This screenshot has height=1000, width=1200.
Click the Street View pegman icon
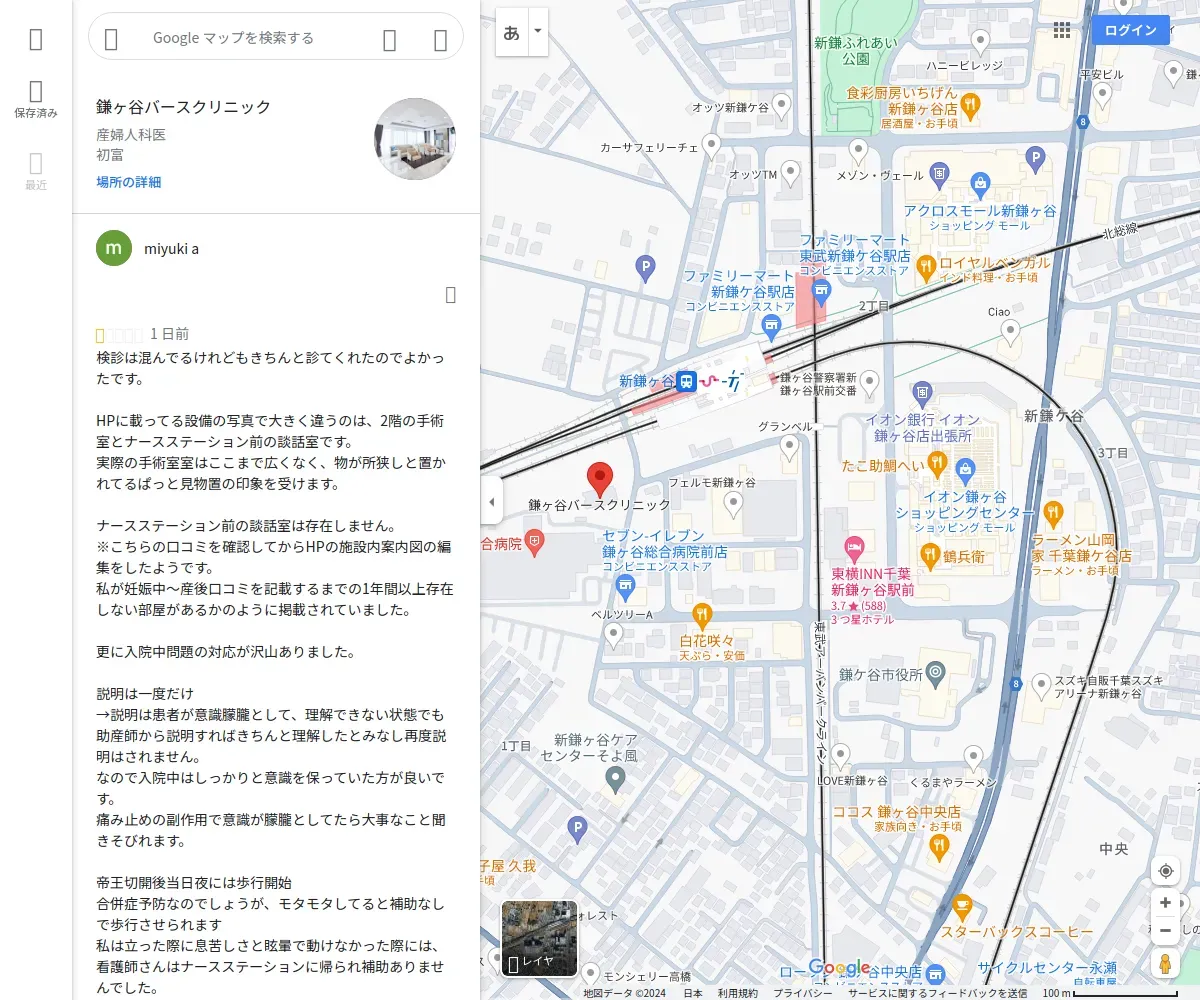[1165, 963]
